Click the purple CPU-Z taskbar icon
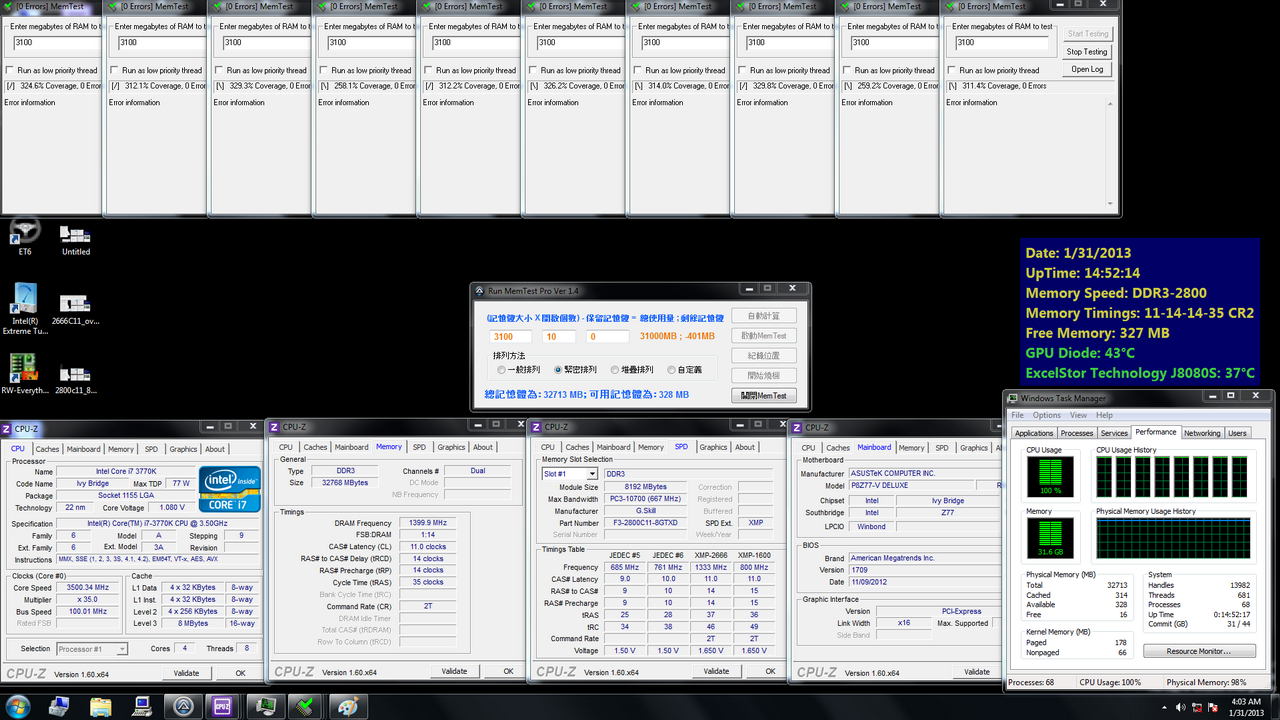The image size is (1280, 720). click(222, 706)
